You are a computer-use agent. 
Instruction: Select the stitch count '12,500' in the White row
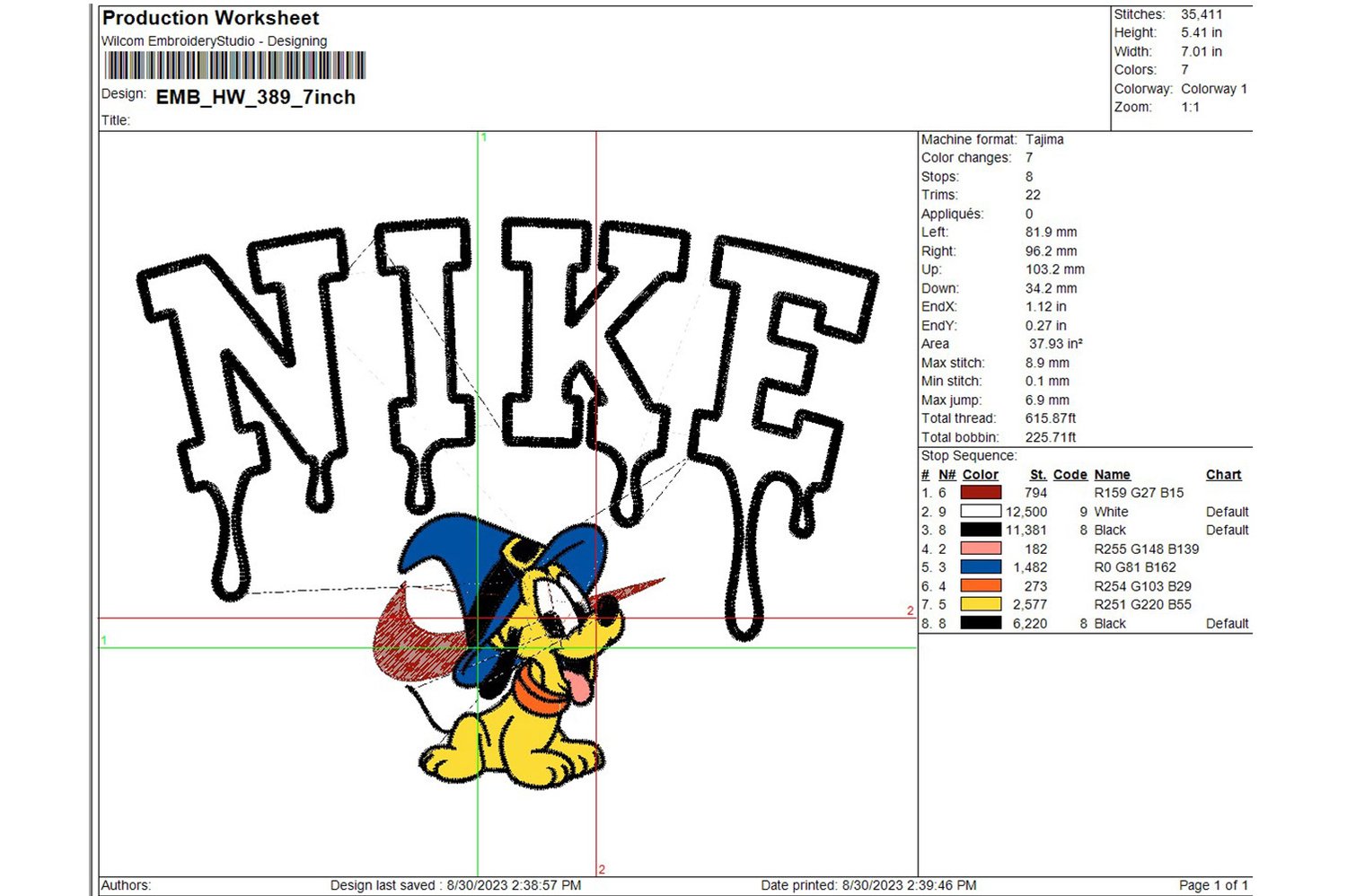tap(1026, 512)
